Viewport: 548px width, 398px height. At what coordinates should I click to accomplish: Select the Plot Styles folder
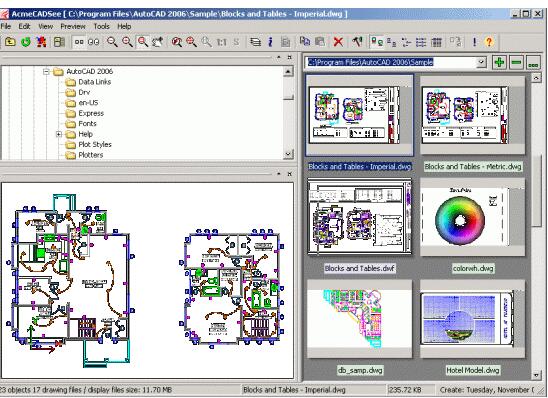click(x=95, y=145)
